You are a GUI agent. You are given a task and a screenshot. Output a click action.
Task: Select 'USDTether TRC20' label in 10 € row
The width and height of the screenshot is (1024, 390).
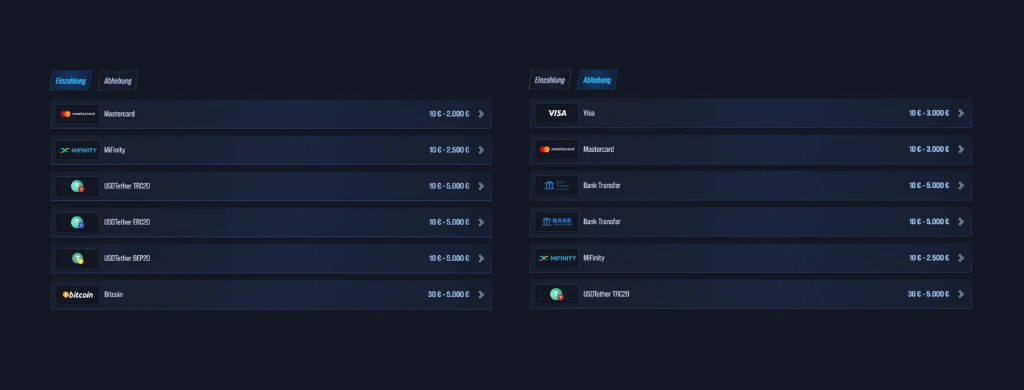(127, 186)
